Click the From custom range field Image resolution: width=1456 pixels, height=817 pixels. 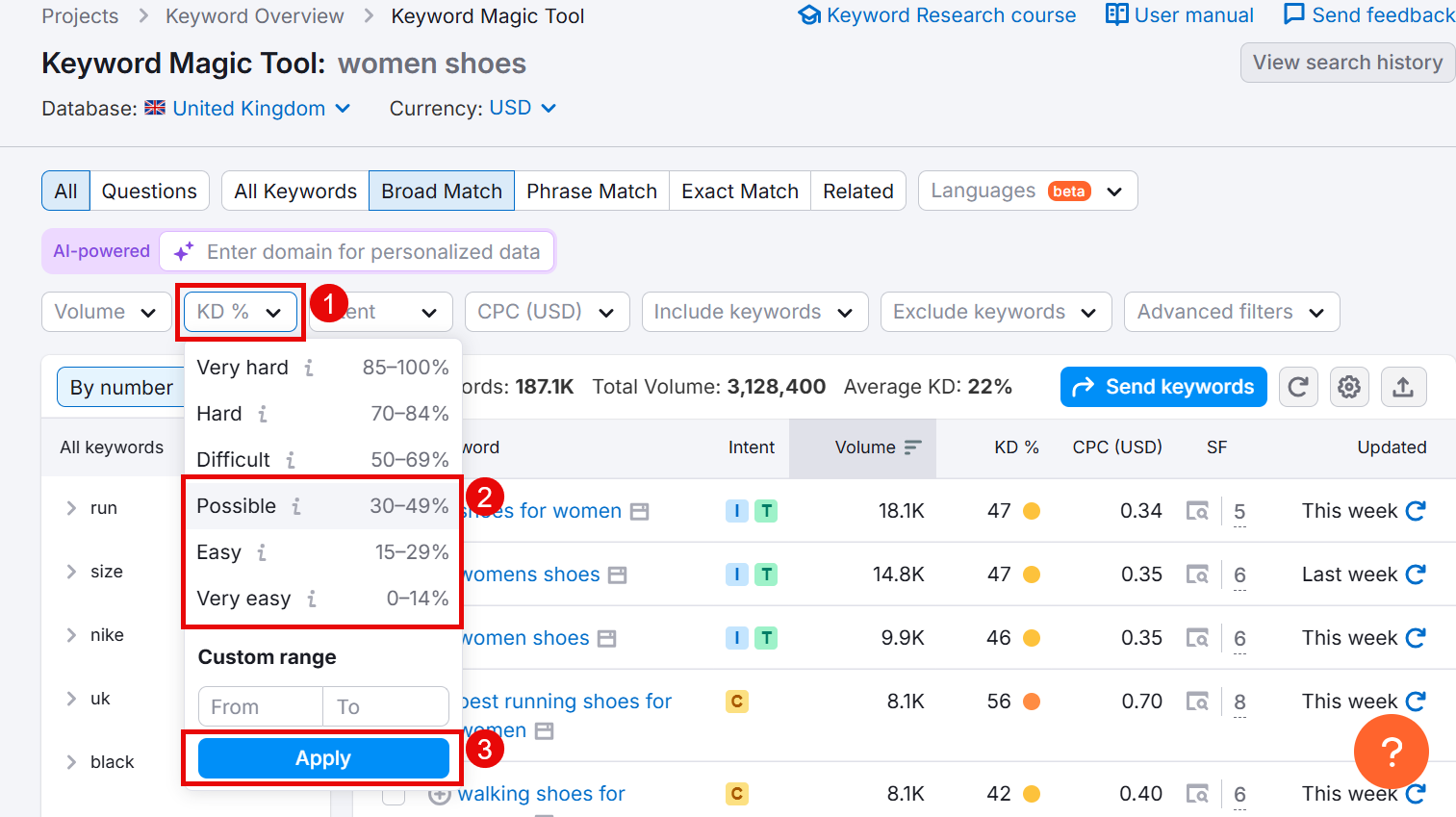pyautogui.click(x=259, y=705)
